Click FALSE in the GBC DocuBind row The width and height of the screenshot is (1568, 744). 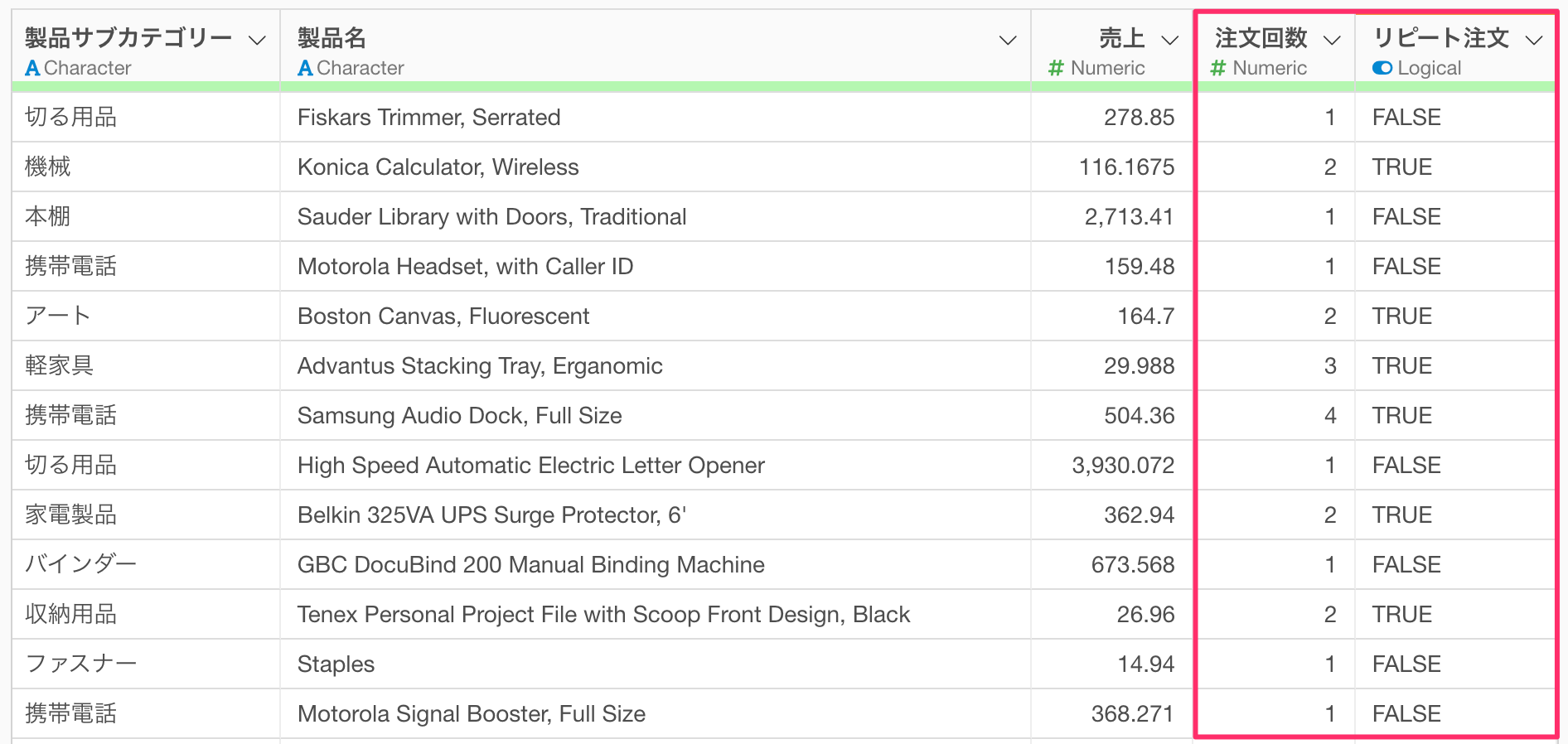[1406, 565]
